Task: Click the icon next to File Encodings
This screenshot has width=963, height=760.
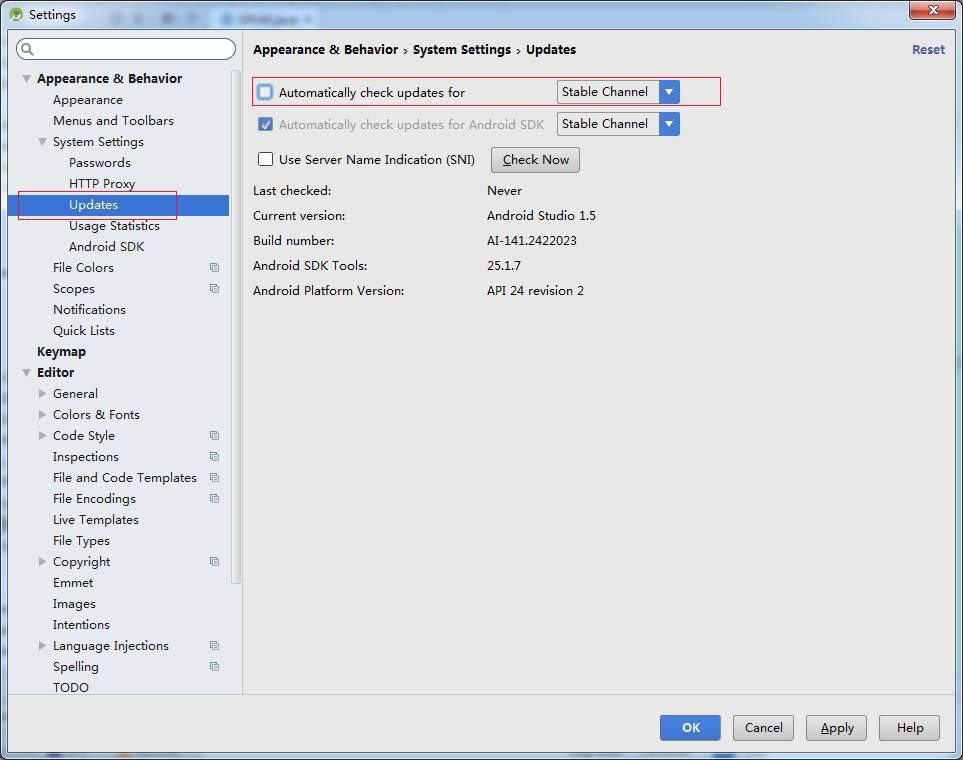Action: (x=214, y=498)
